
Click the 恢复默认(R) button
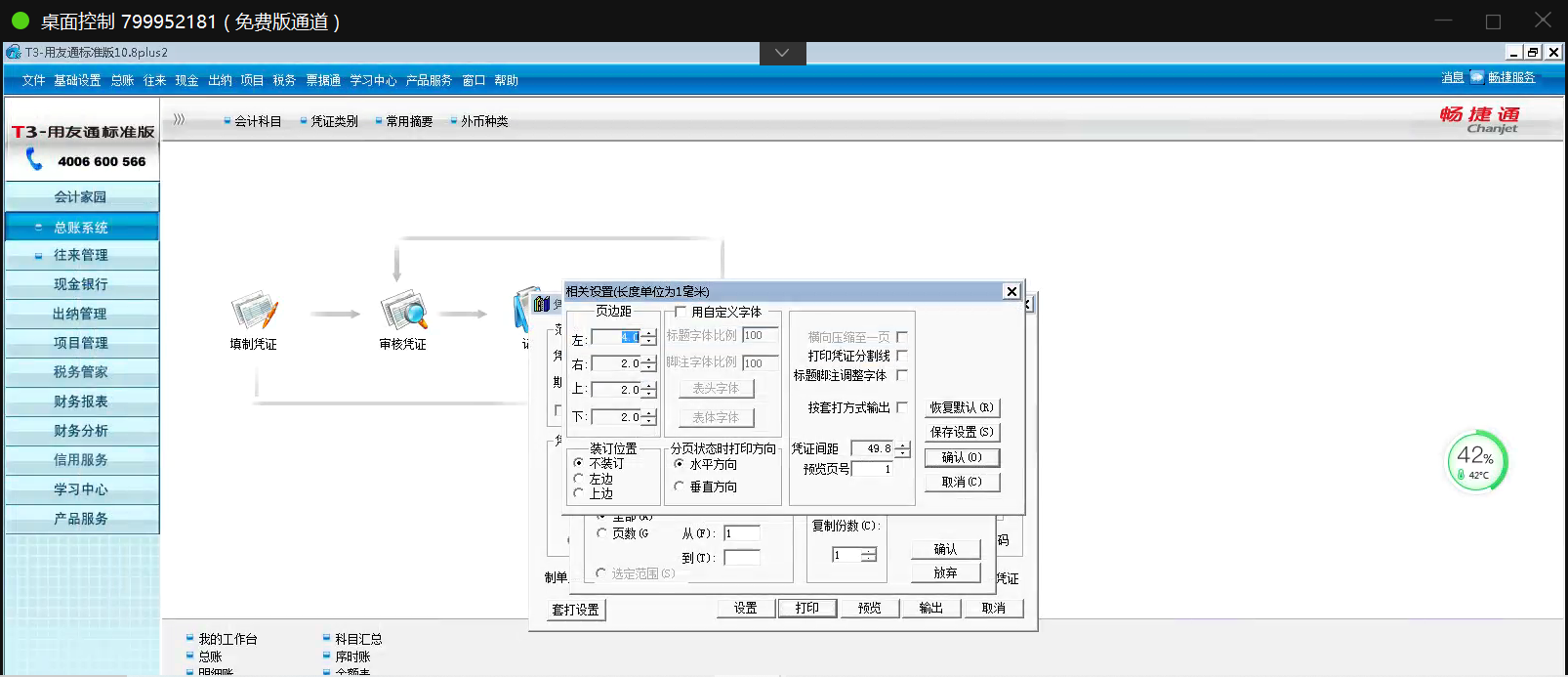(x=962, y=407)
